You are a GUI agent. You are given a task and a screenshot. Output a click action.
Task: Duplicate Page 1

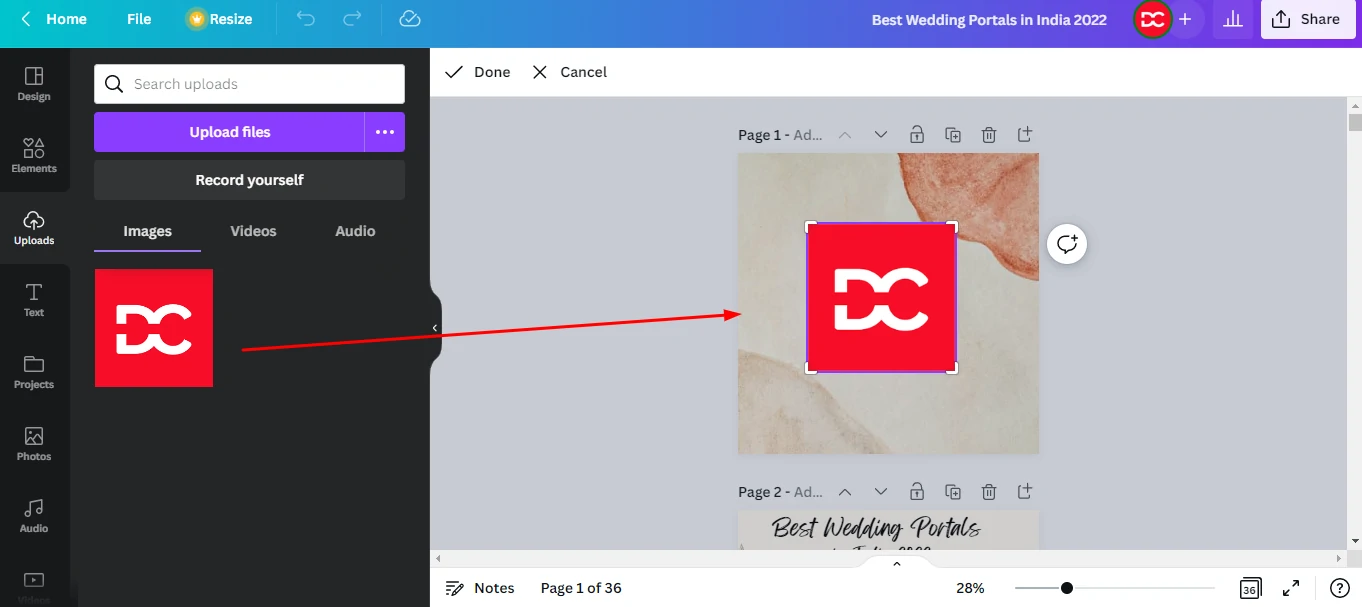(x=953, y=134)
